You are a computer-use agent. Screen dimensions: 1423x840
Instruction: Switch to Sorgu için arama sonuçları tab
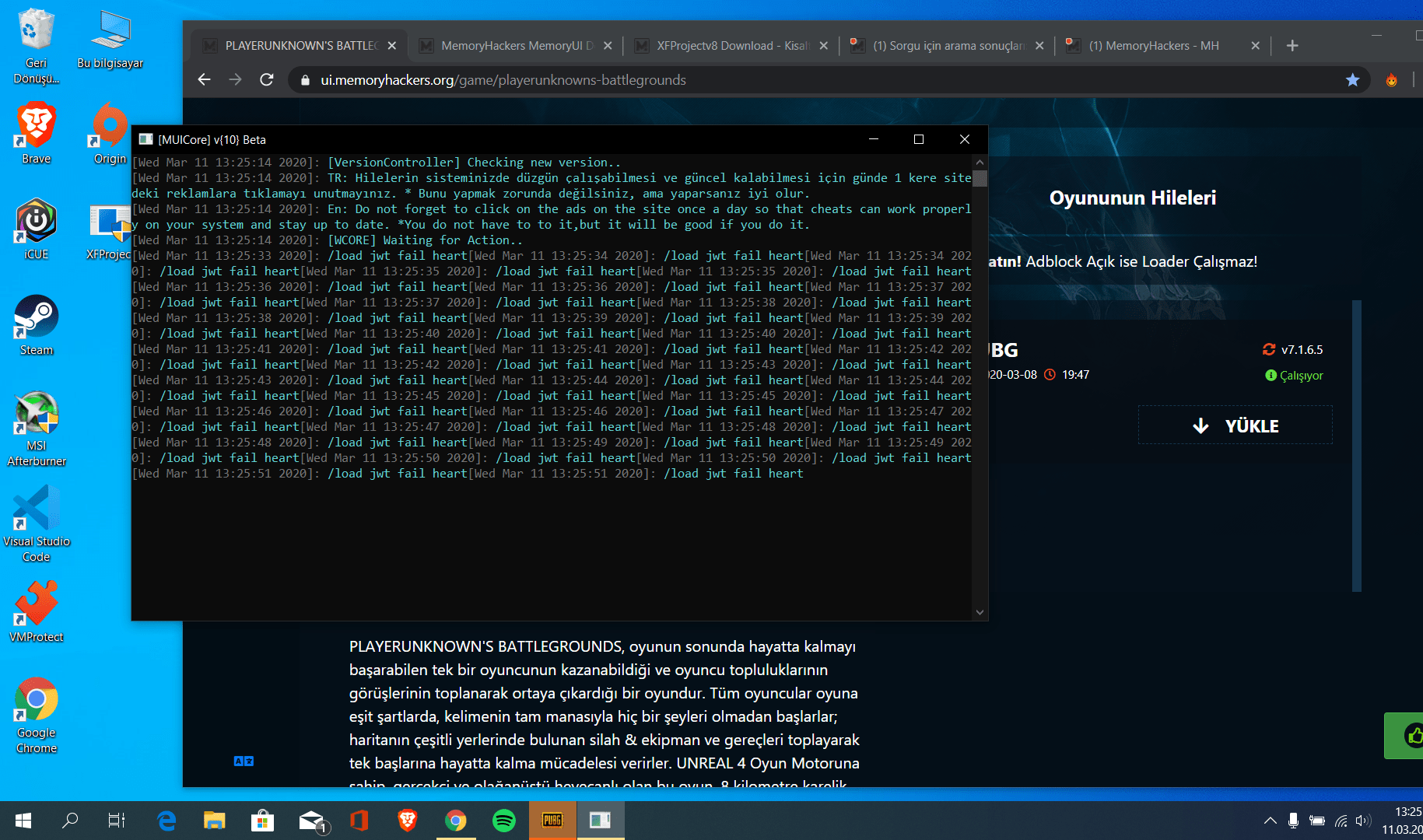[x=948, y=46]
